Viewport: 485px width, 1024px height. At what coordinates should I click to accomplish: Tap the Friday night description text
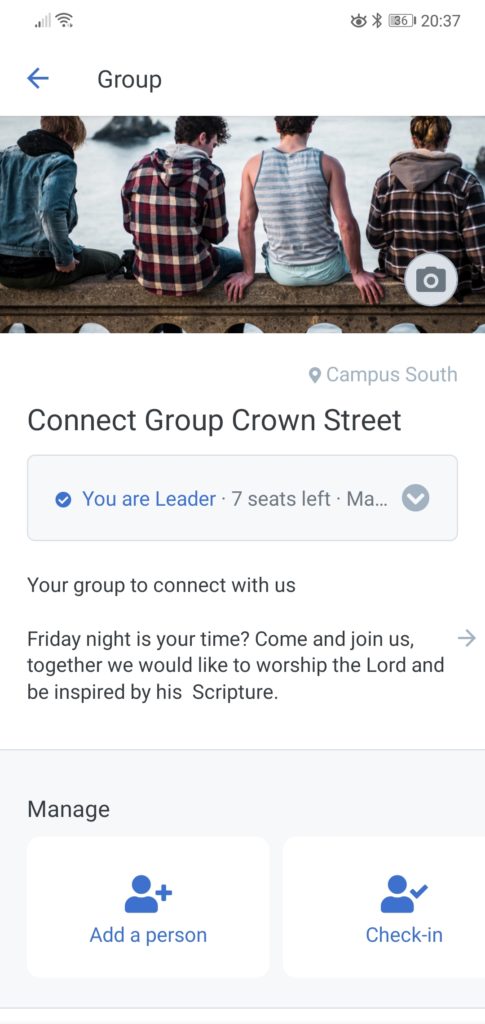[236, 665]
